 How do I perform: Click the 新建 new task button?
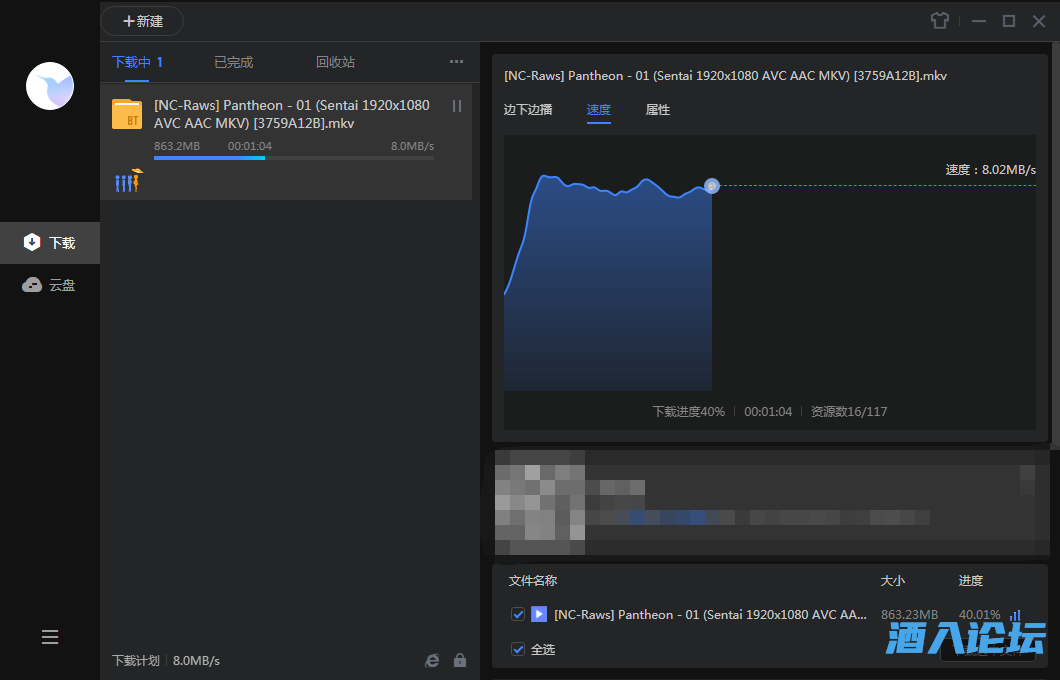point(142,21)
